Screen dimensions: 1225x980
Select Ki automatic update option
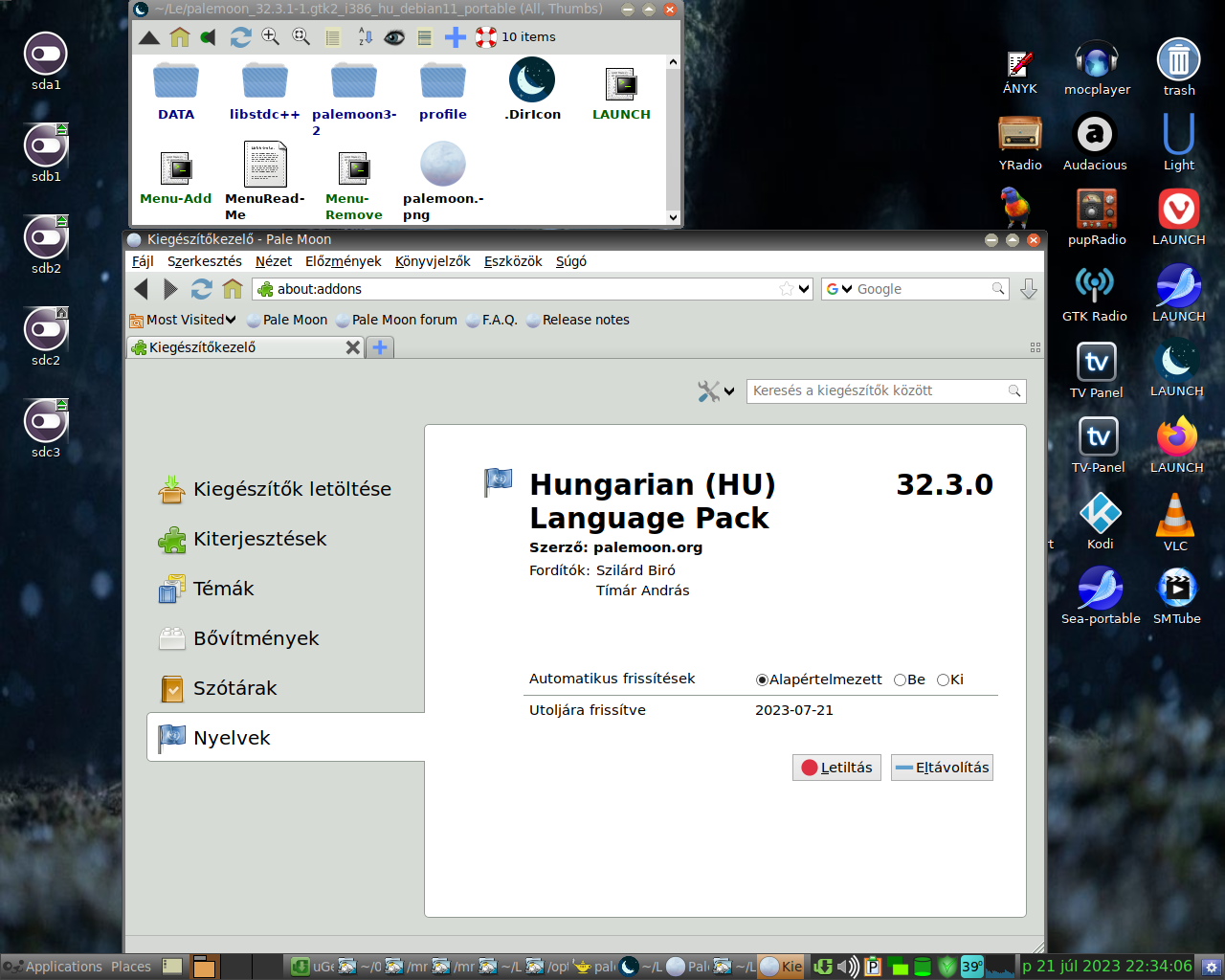pos(950,679)
